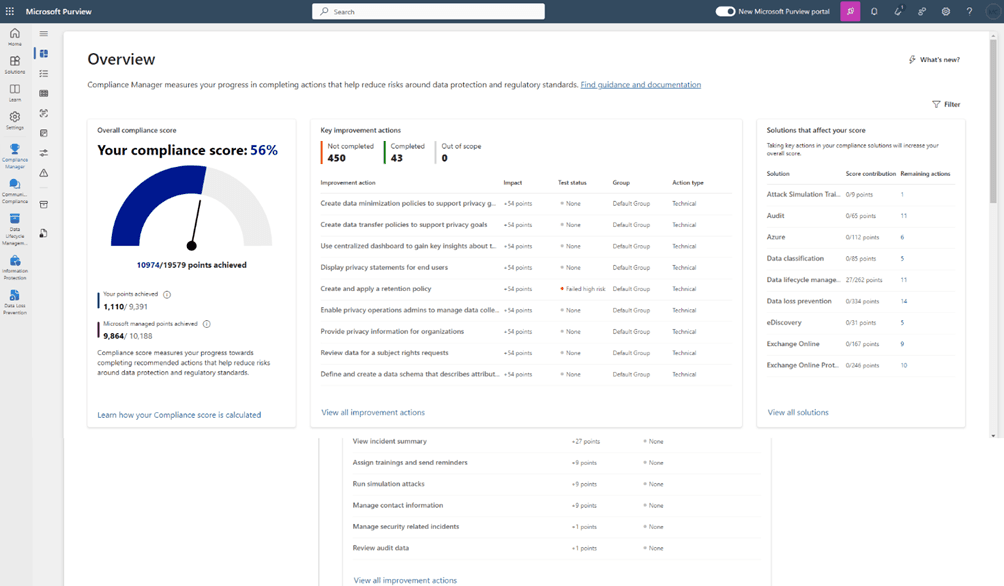Open notifications bell icon

pyautogui.click(x=874, y=12)
